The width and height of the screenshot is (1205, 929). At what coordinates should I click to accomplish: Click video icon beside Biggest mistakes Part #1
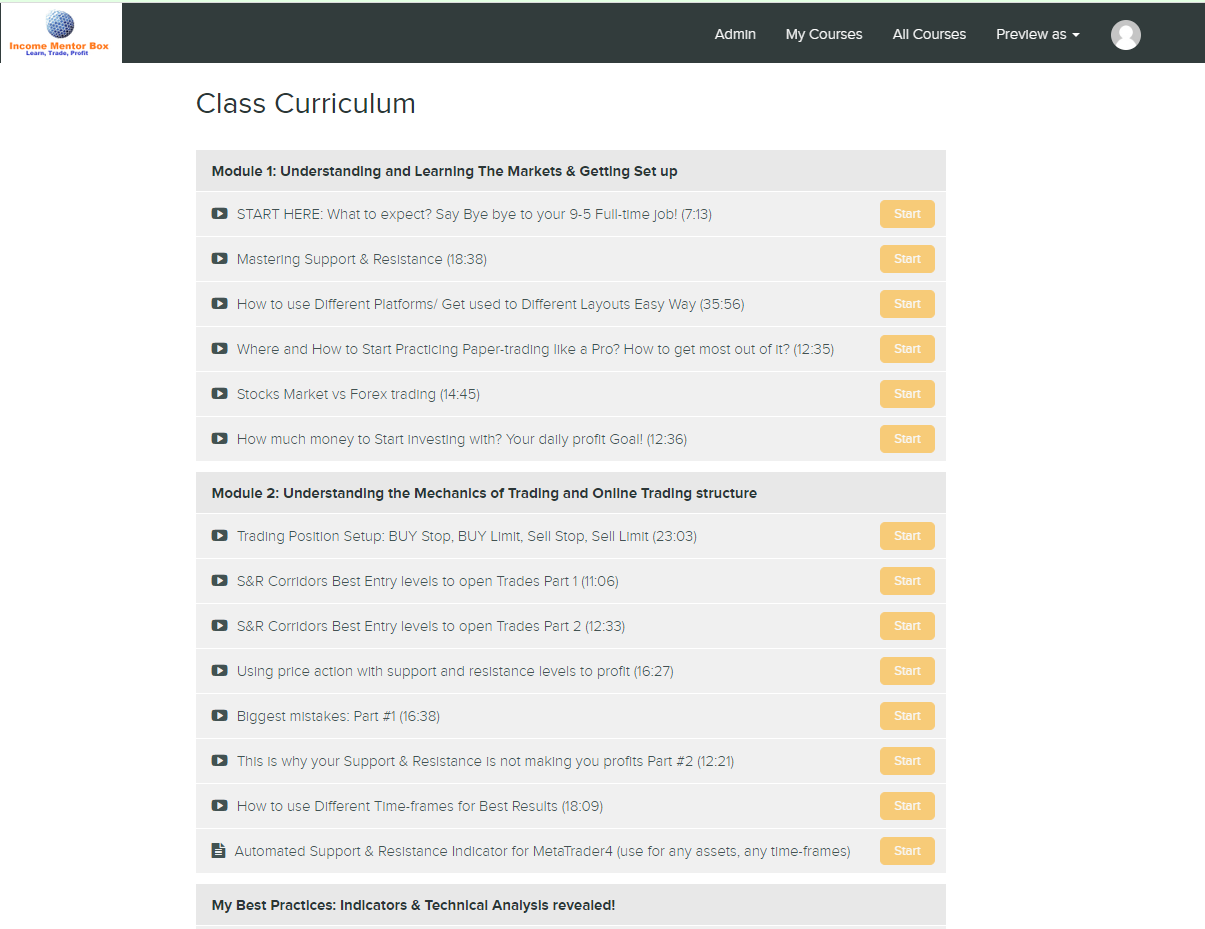pos(220,716)
